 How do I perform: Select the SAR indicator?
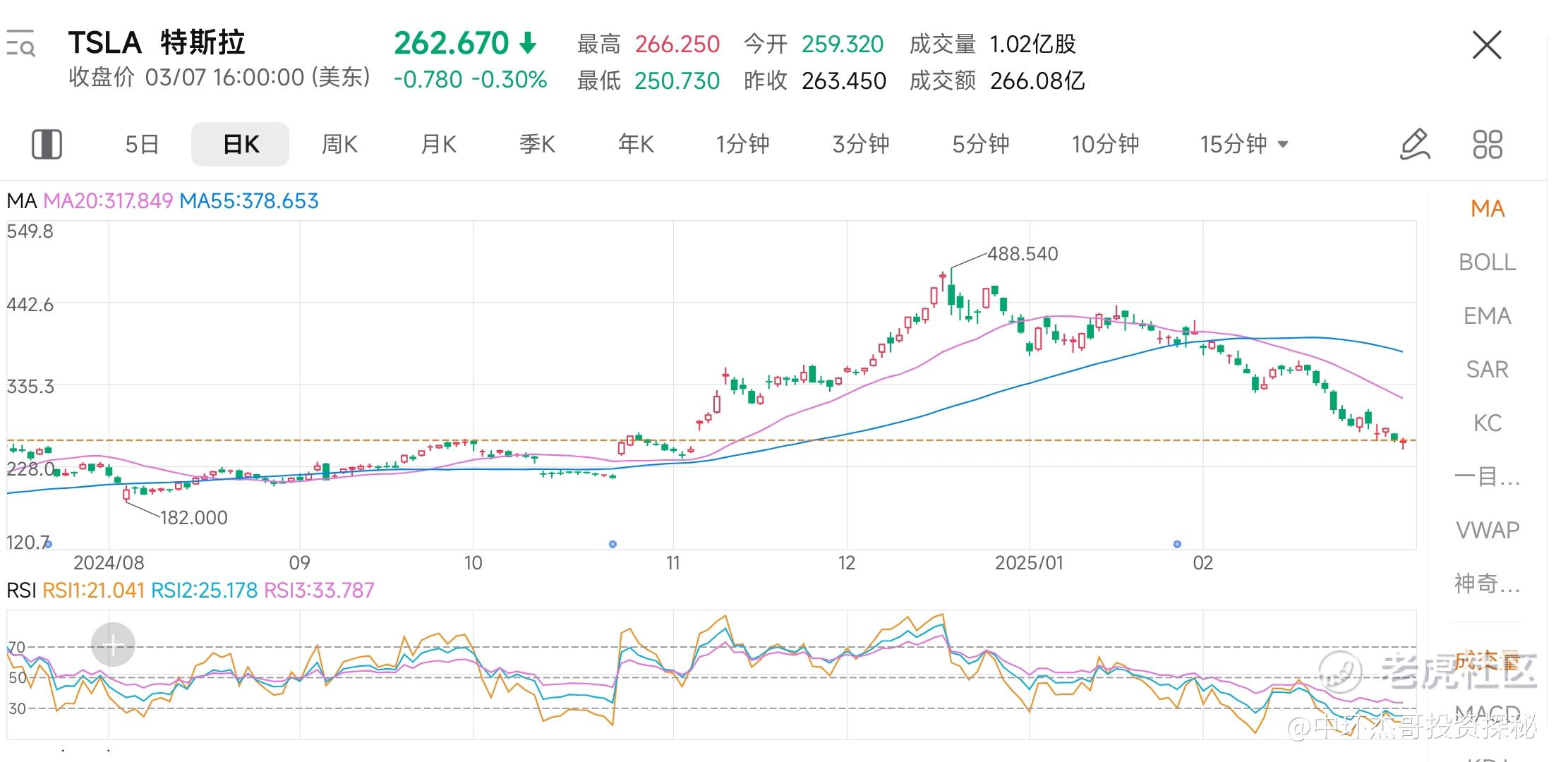pos(1488,370)
